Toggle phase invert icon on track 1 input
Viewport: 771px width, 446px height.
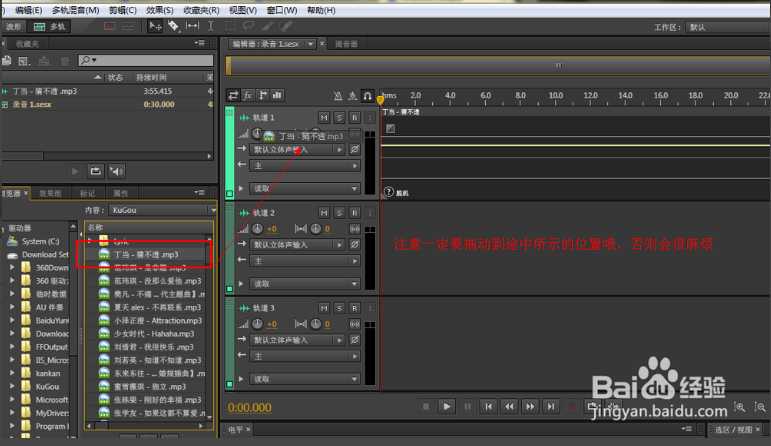(x=355, y=149)
